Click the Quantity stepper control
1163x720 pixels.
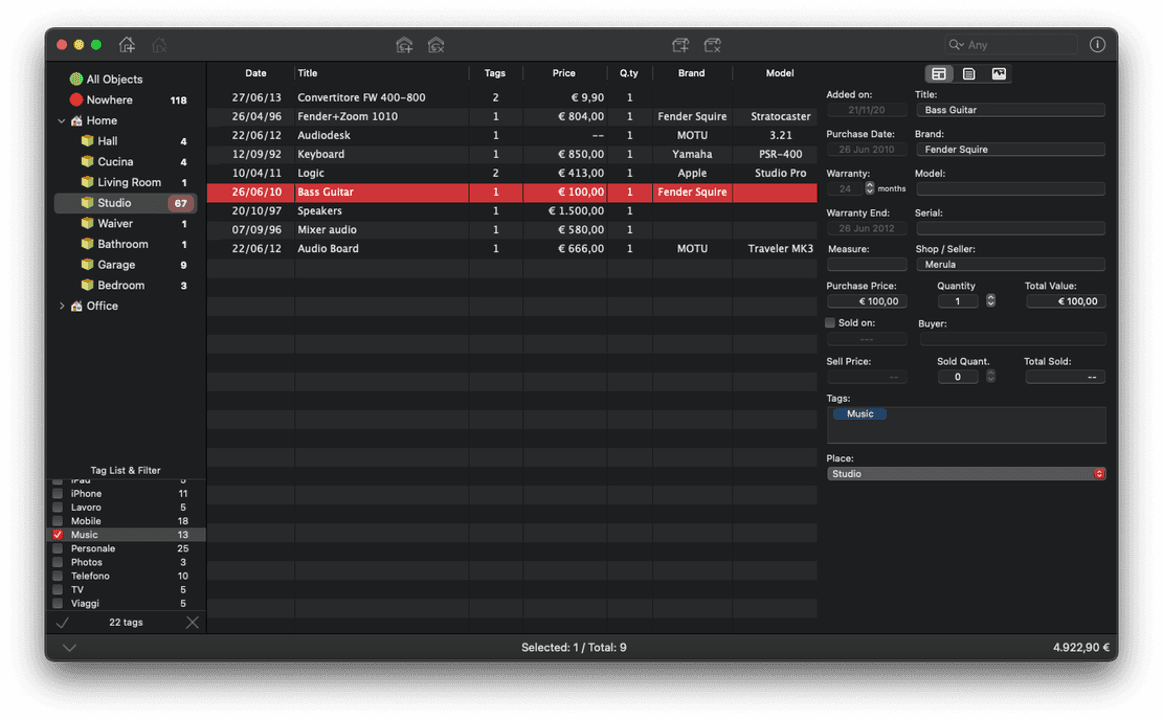point(991,301)
